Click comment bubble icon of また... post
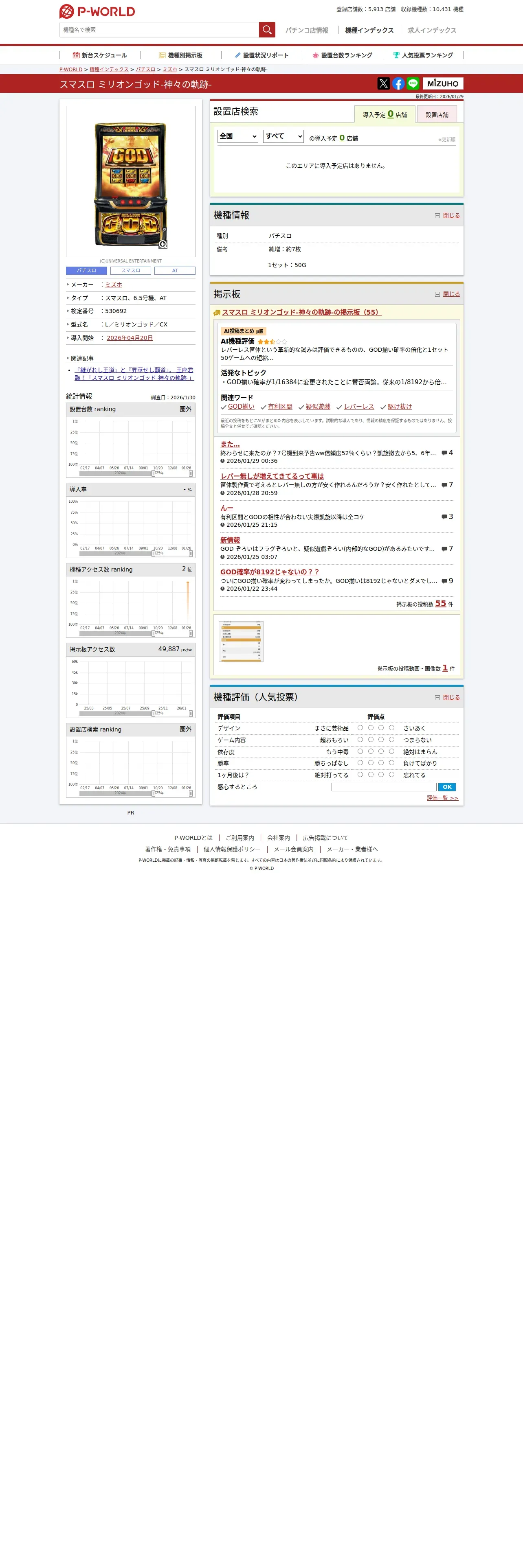This screenshot has width=523, height=1568. [444, 453]
